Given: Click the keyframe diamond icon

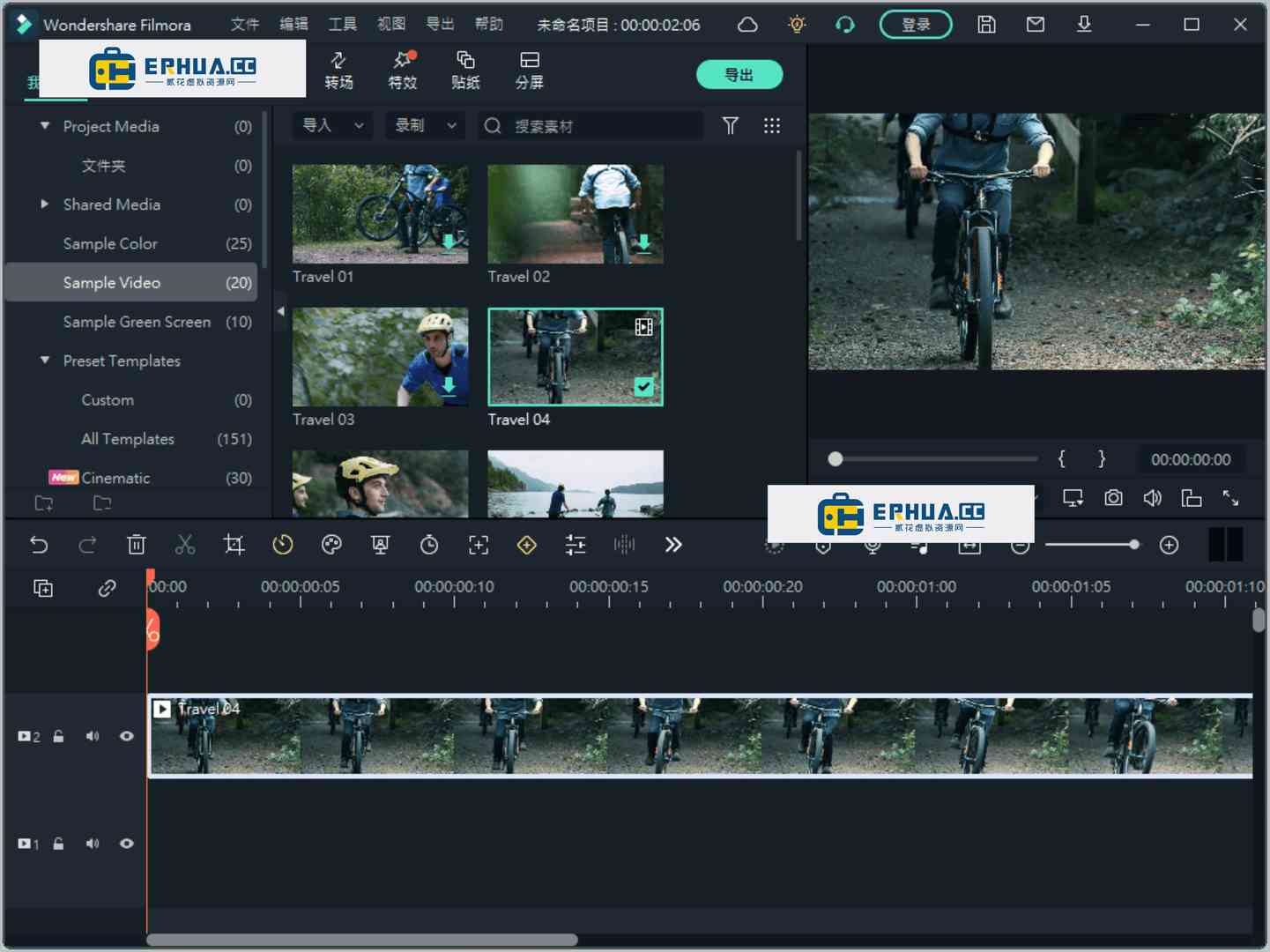Looking at the screenshot, I should (526, 545).
